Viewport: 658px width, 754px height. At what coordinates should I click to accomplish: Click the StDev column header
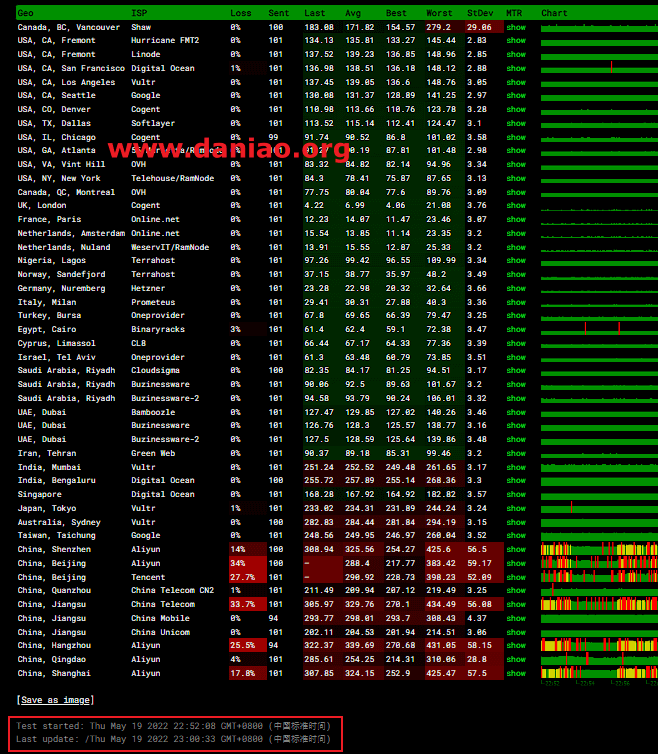click(480, 13)
